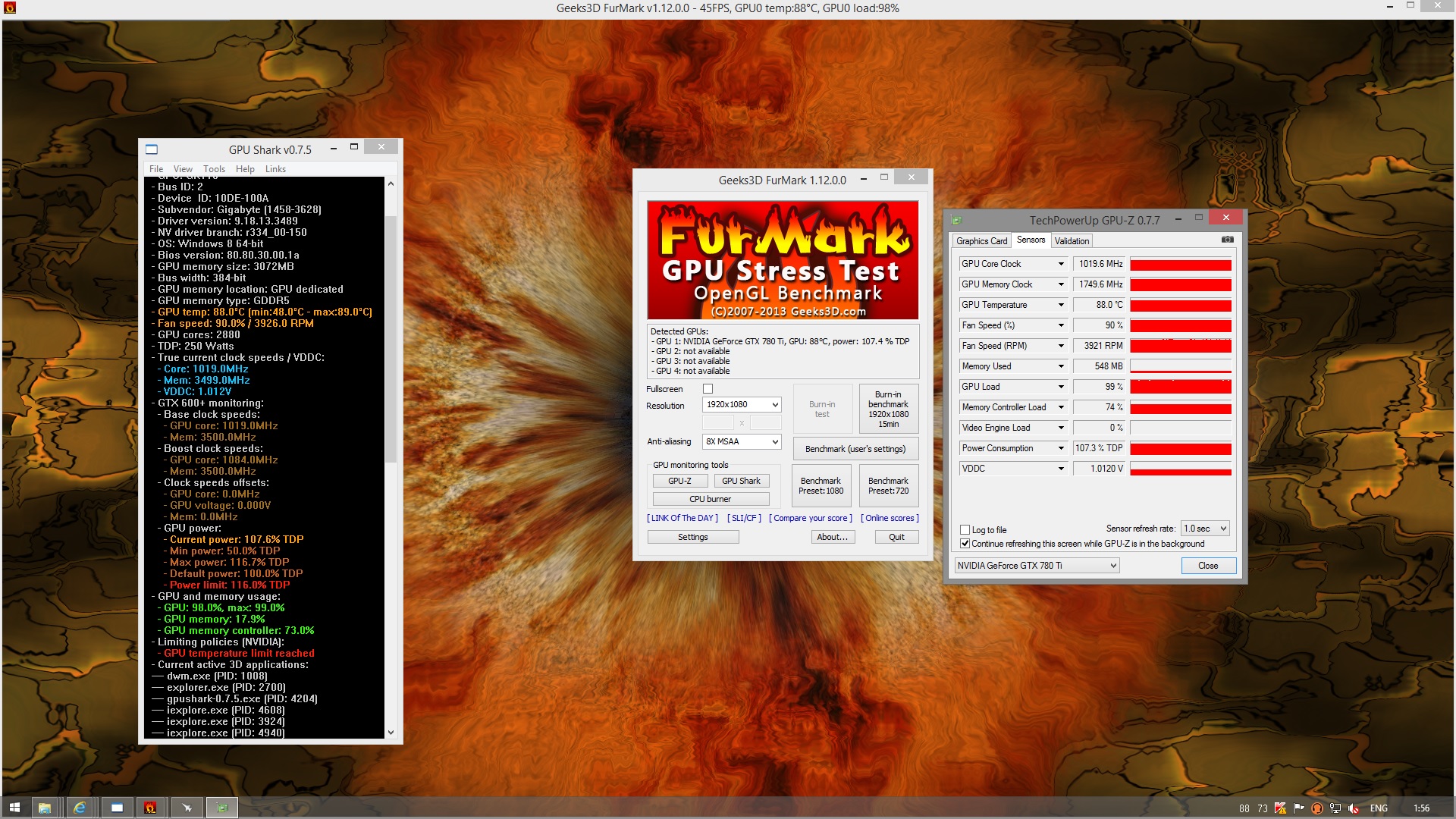Click the muted volume tray icon
Viewport: 1456px width, 819px height.
coord(1354,808)
